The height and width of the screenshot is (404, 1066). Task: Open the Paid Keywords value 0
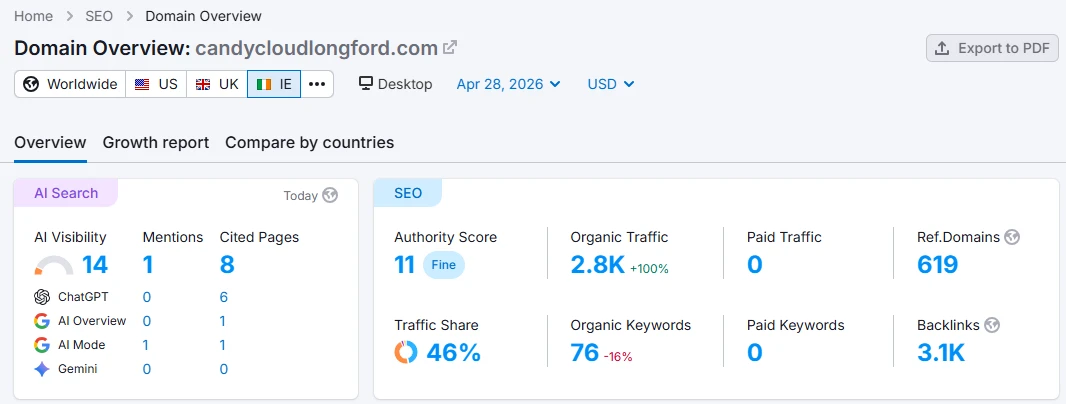click(x=755, y=352)
